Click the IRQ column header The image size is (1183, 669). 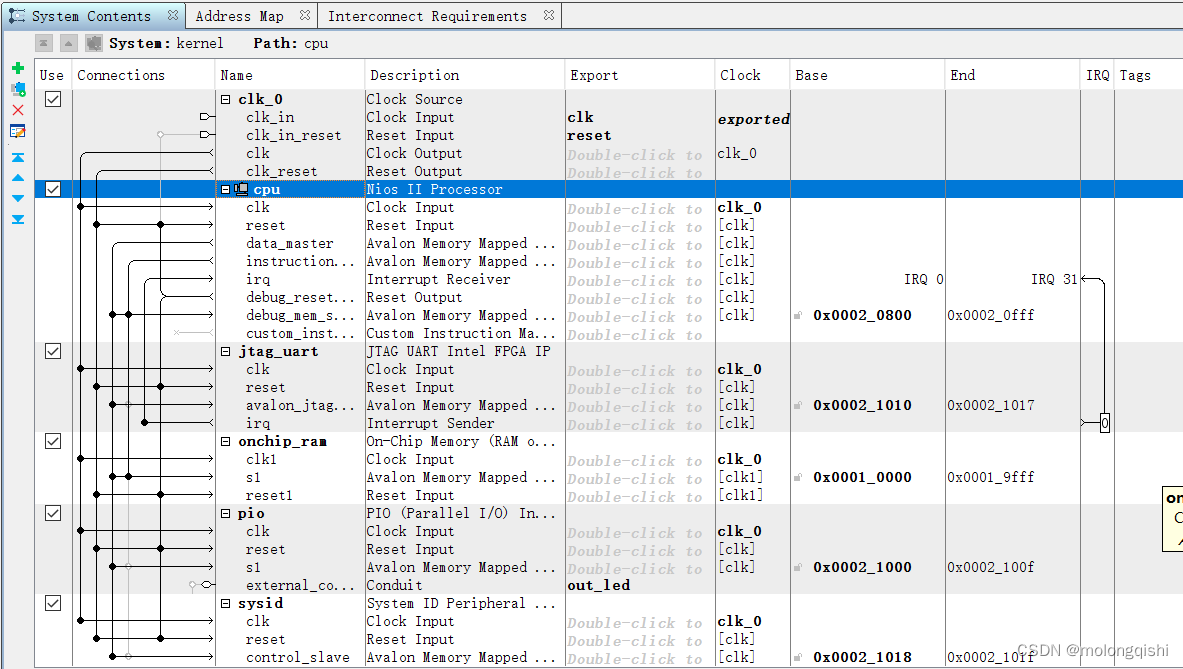(1098, 75)
